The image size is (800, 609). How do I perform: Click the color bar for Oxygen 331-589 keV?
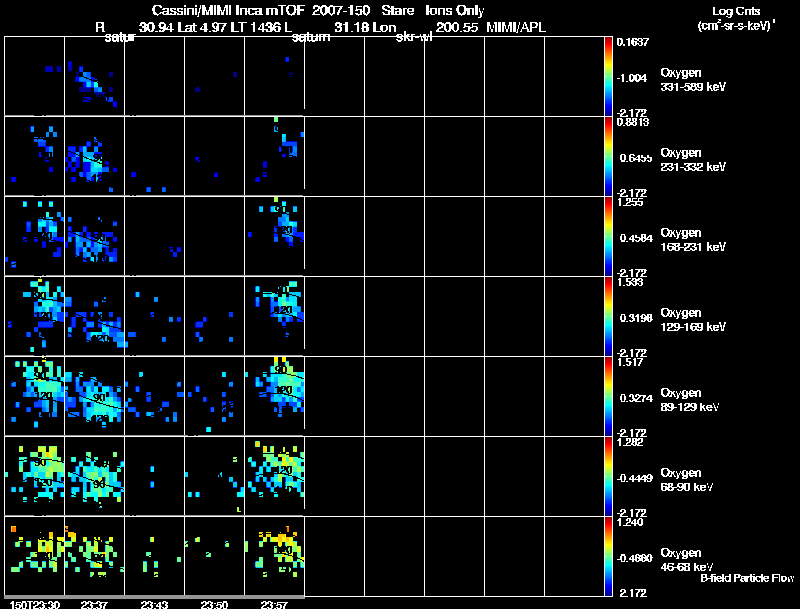click(608, 77)
